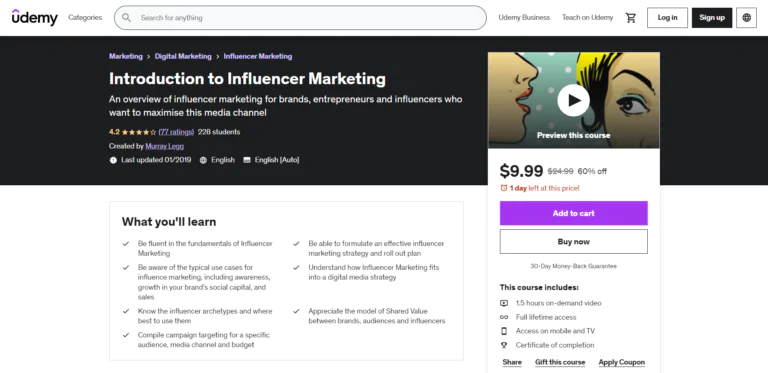
Task: Click Gift this course link
Action: (x=560, y=362)
